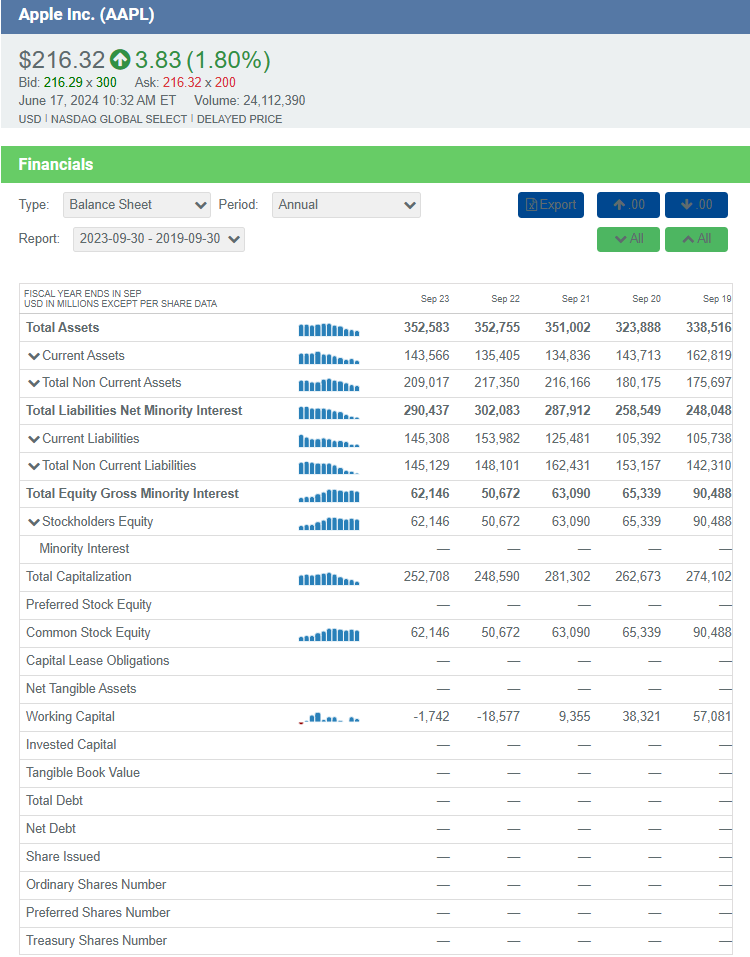Viewport: 750px width, 957px height.
Task: Click the Total Capitalization sparkline chart
Action: (x=329, y=579)
